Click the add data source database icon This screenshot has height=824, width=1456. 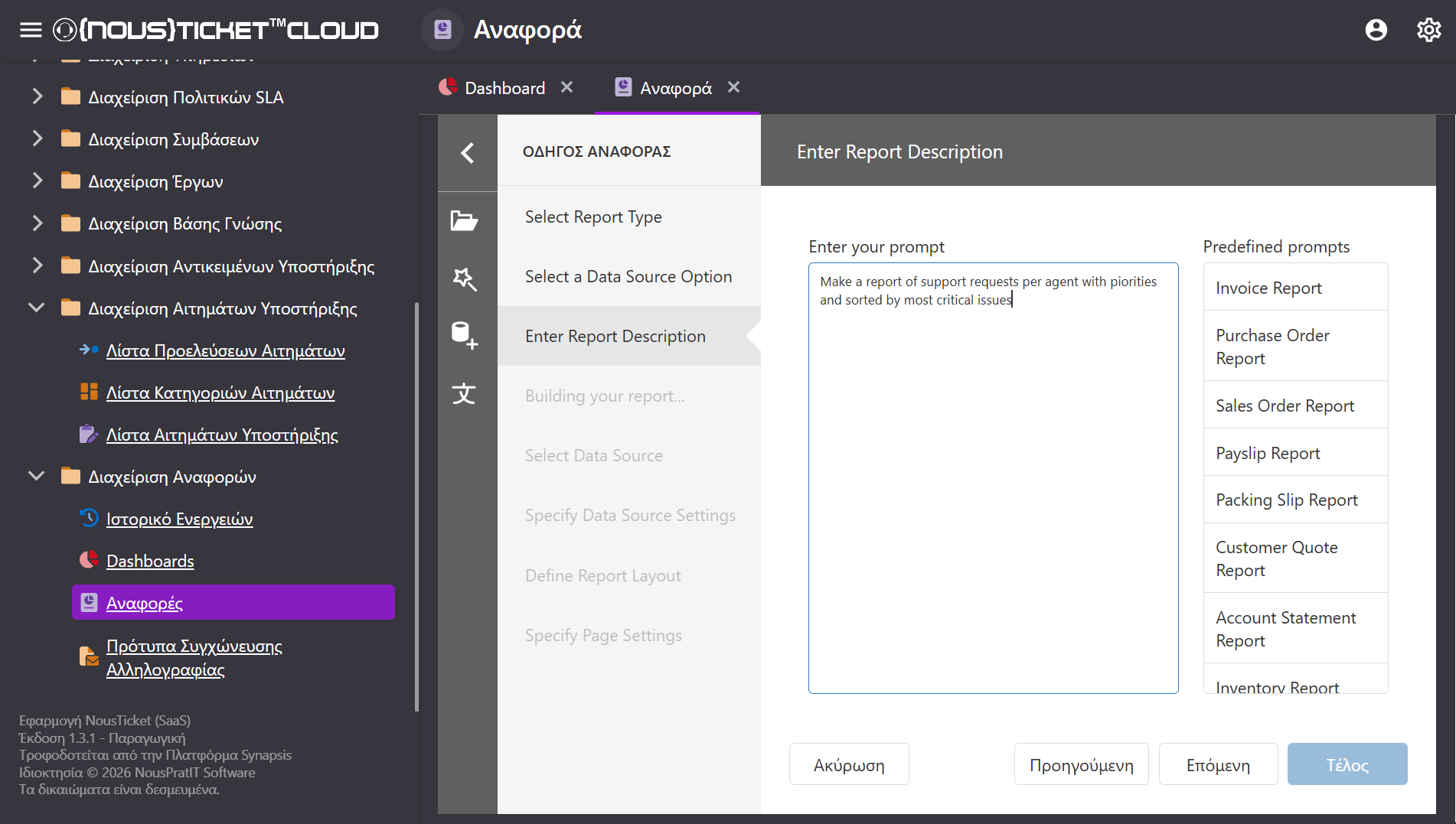point(464,335)
